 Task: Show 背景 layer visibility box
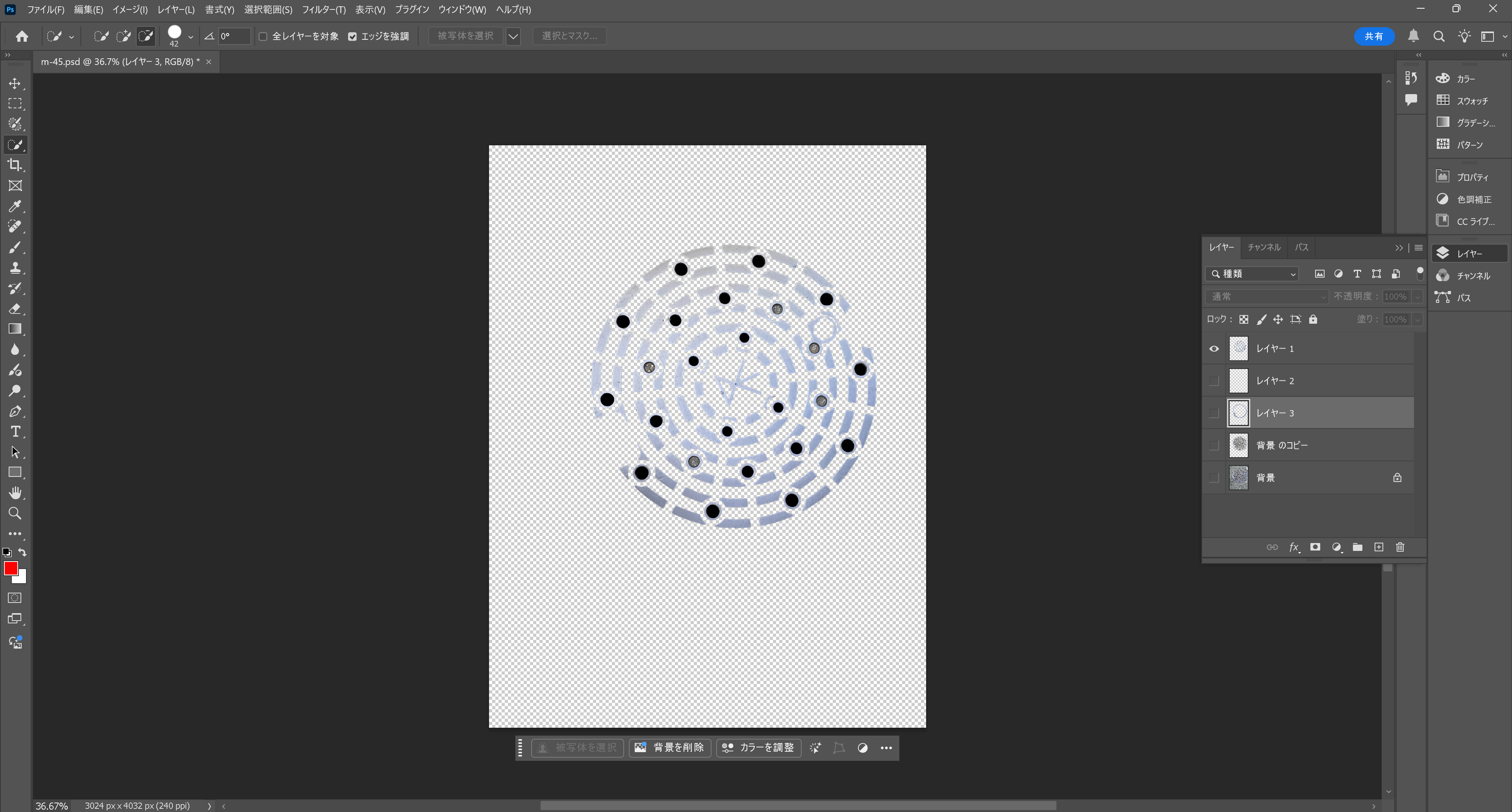(x=1214, y=478)
